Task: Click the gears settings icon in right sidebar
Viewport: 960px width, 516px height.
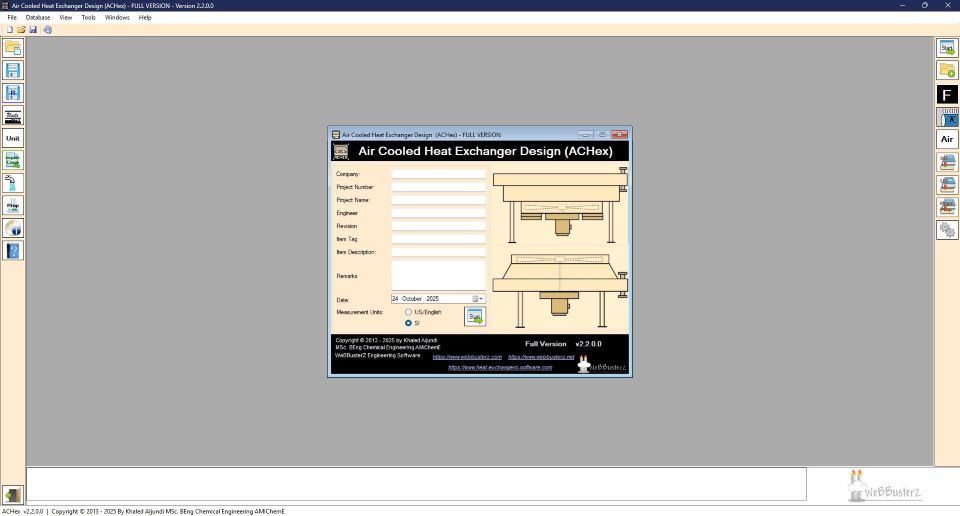Action: [x=947, y=230]
